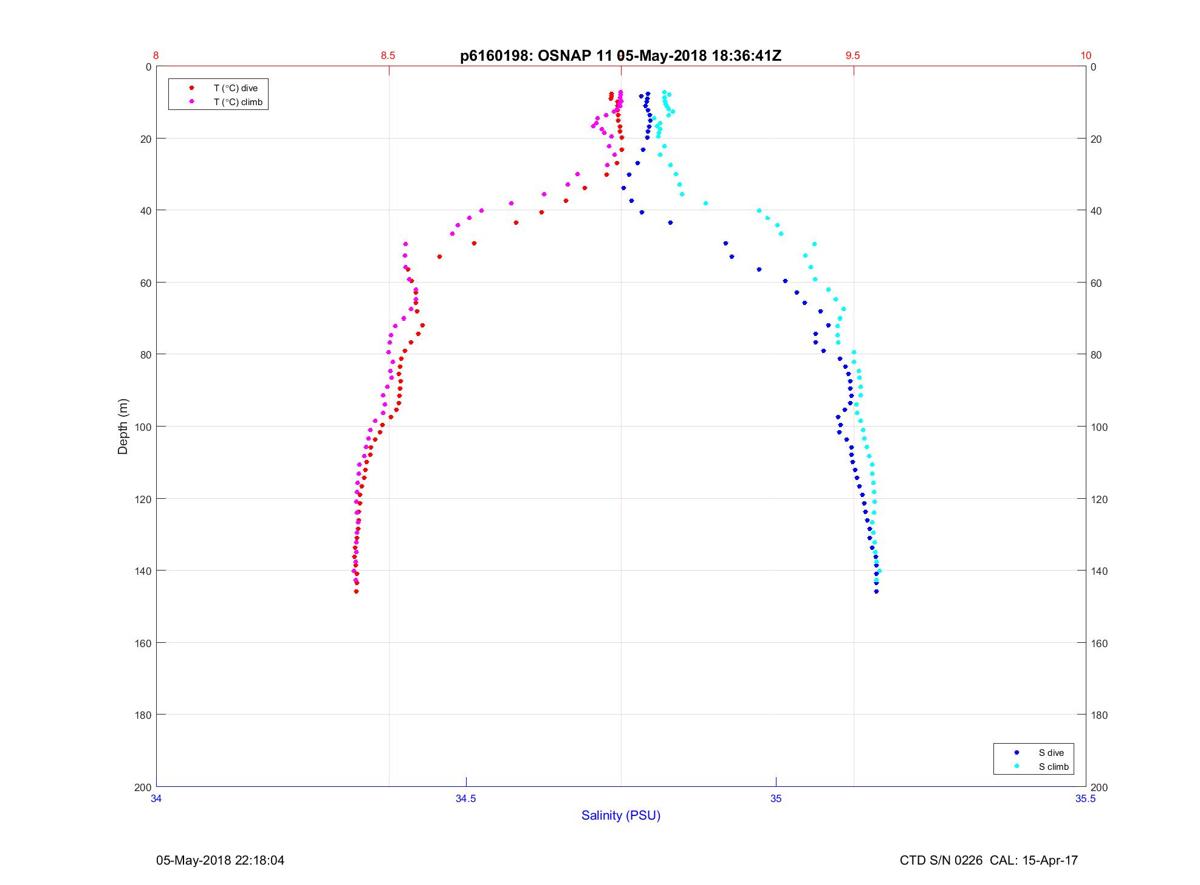Click the red top-axis tick label 8.5

pyautogui.click(x=388, y=56)
